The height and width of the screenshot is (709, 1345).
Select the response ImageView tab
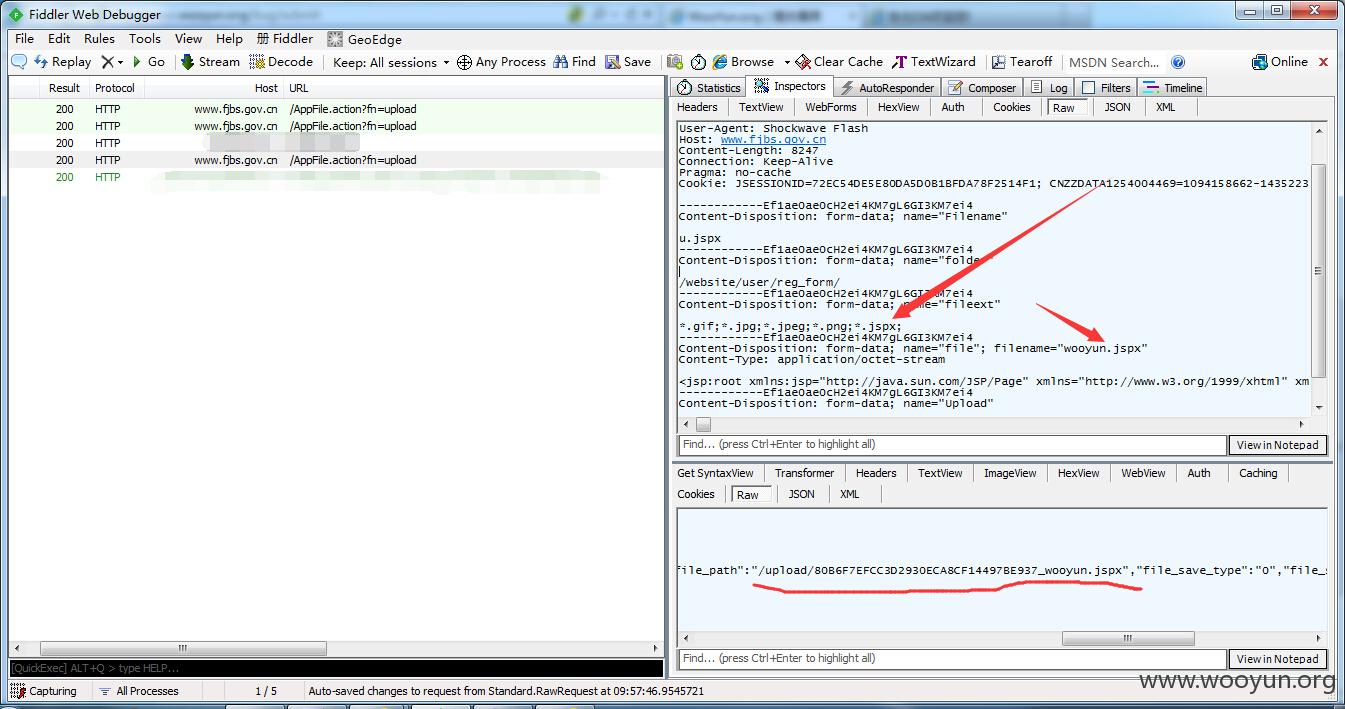point(1009,473)
